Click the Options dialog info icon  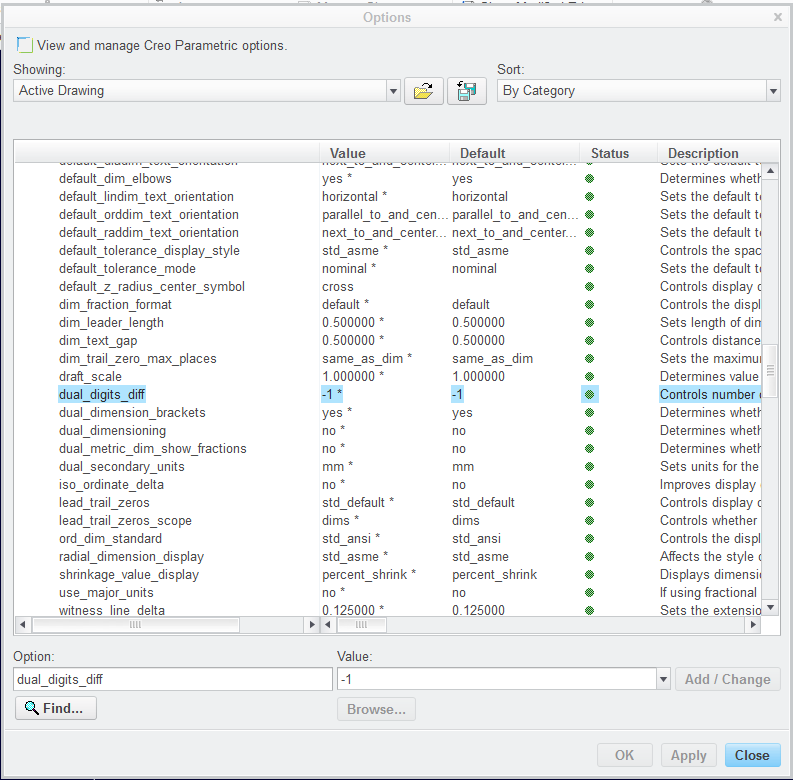coord(24,45)
